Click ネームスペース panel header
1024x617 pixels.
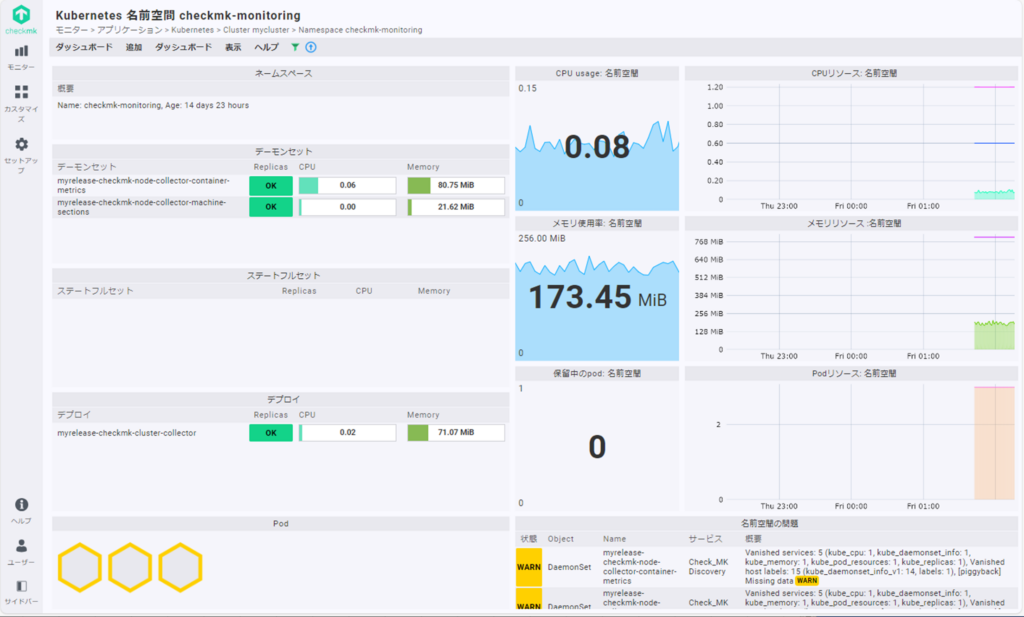[x=281, y=74]
